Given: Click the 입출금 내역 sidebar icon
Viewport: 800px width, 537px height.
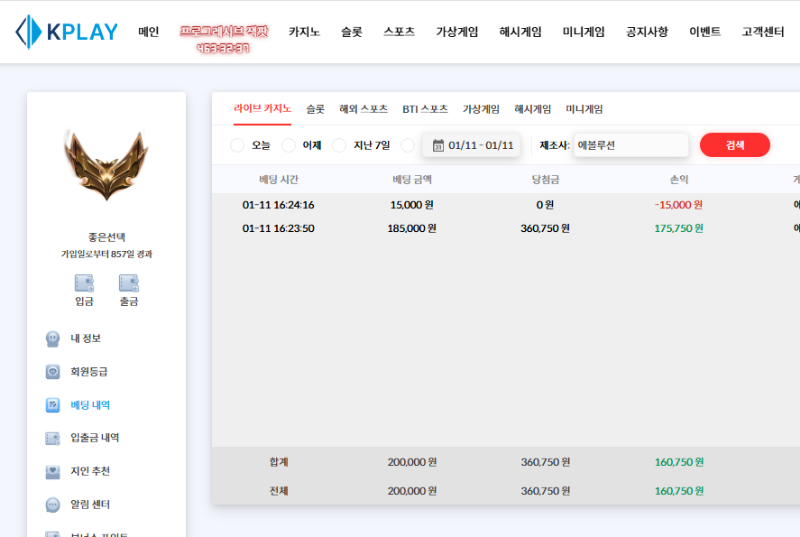Looking at the screenshot, I should click(x=53, y=438).
